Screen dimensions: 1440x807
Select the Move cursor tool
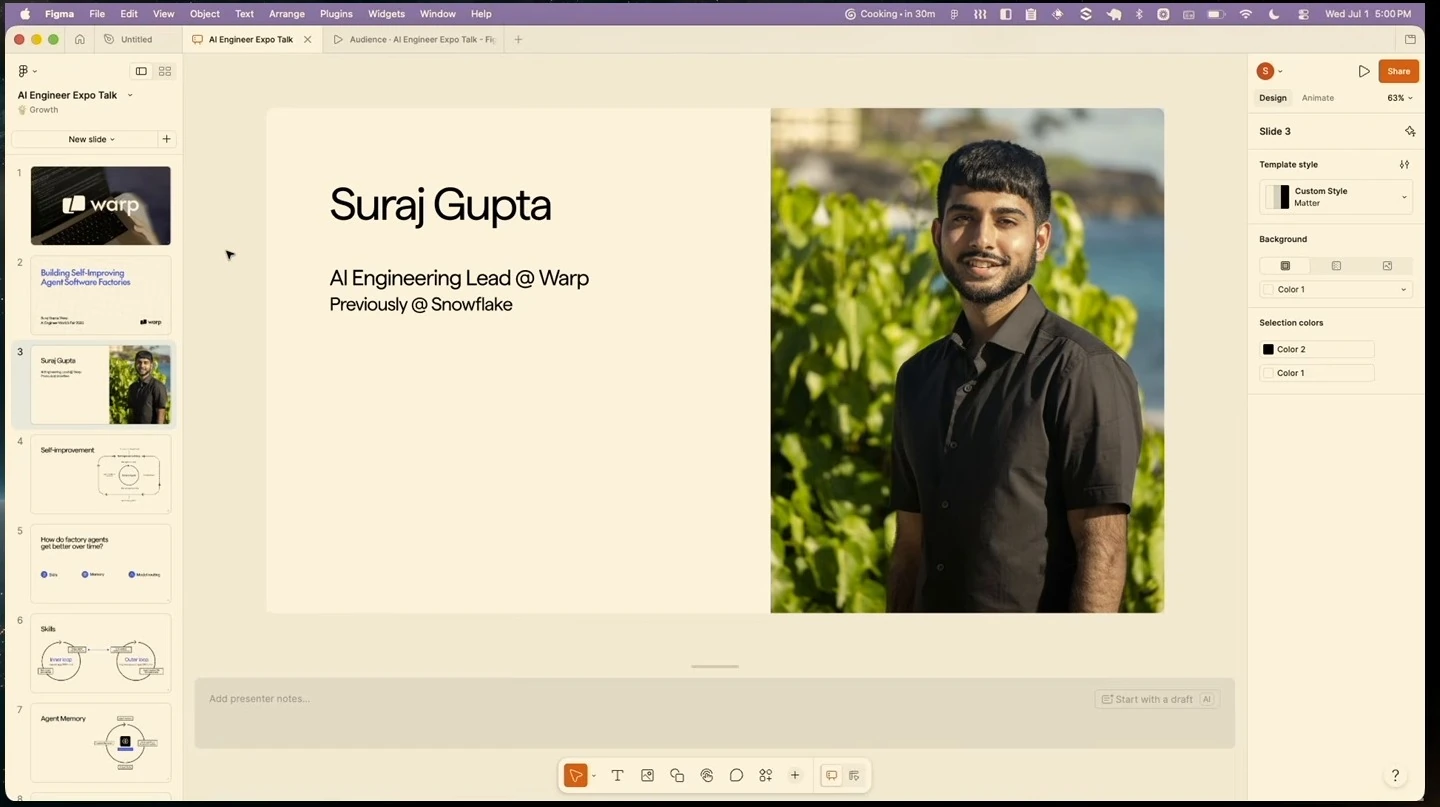tap(575, 776)
